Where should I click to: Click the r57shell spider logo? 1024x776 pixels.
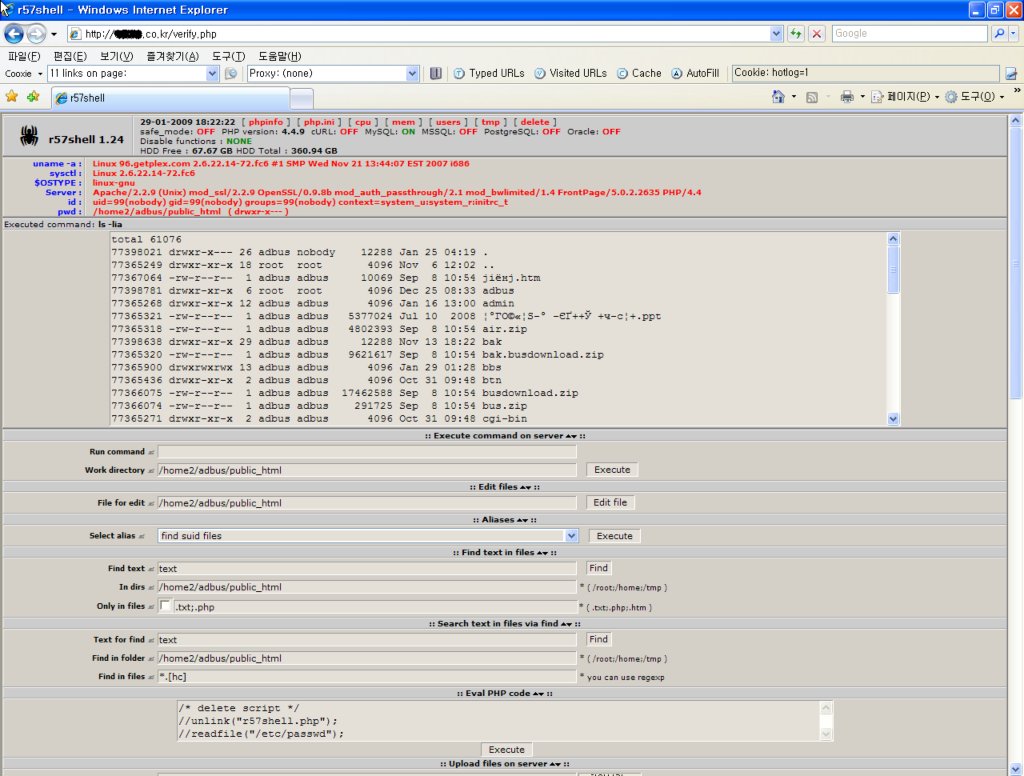point(29,136)
